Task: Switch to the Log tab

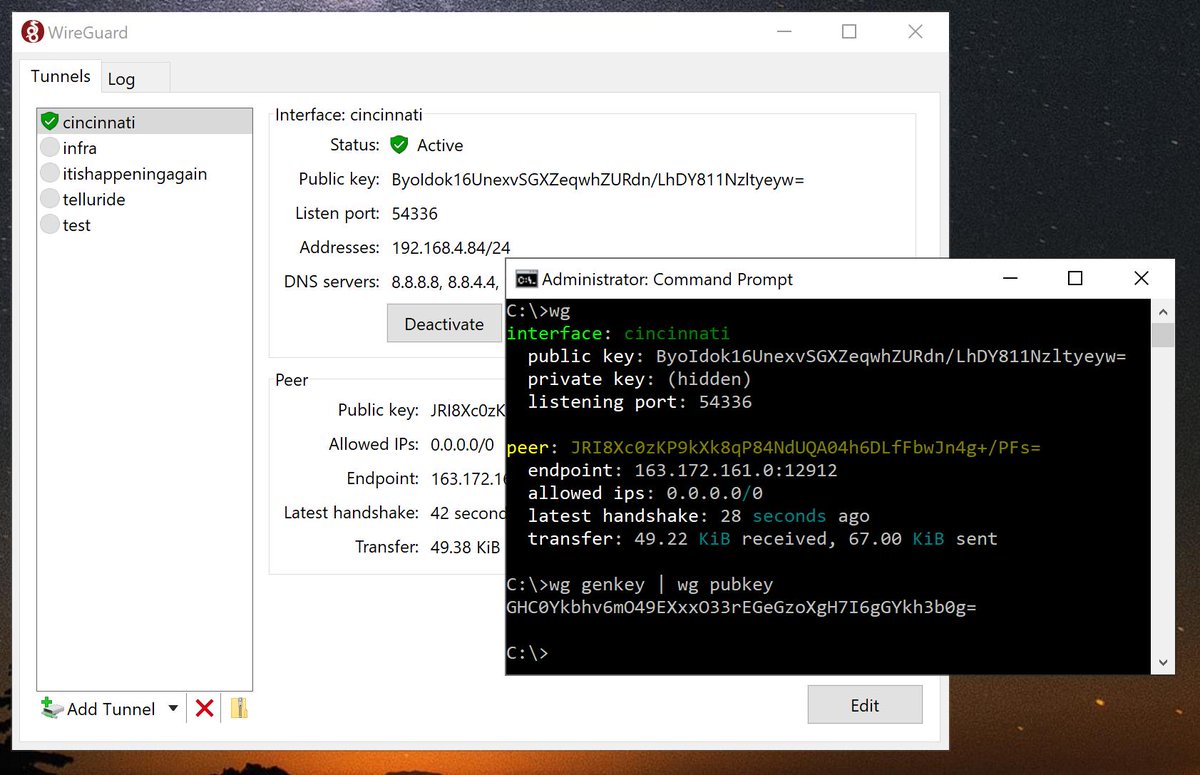Action: pyautogui.click(x=121, y=79)
